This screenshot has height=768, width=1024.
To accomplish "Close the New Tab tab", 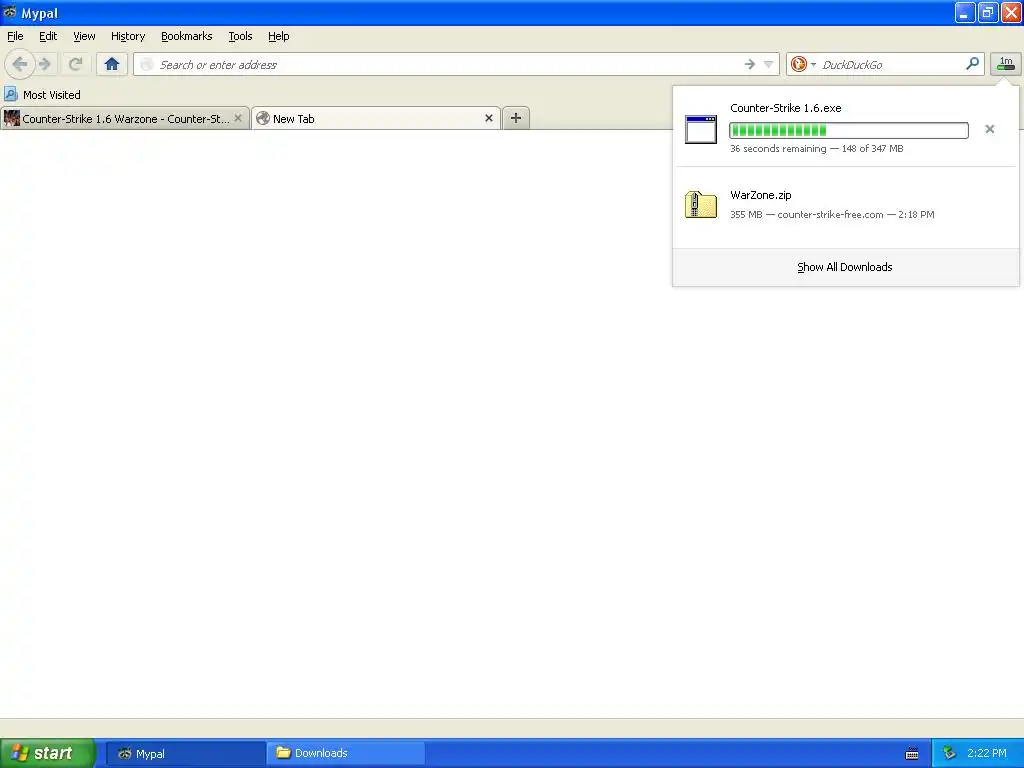I will point(488,118).
